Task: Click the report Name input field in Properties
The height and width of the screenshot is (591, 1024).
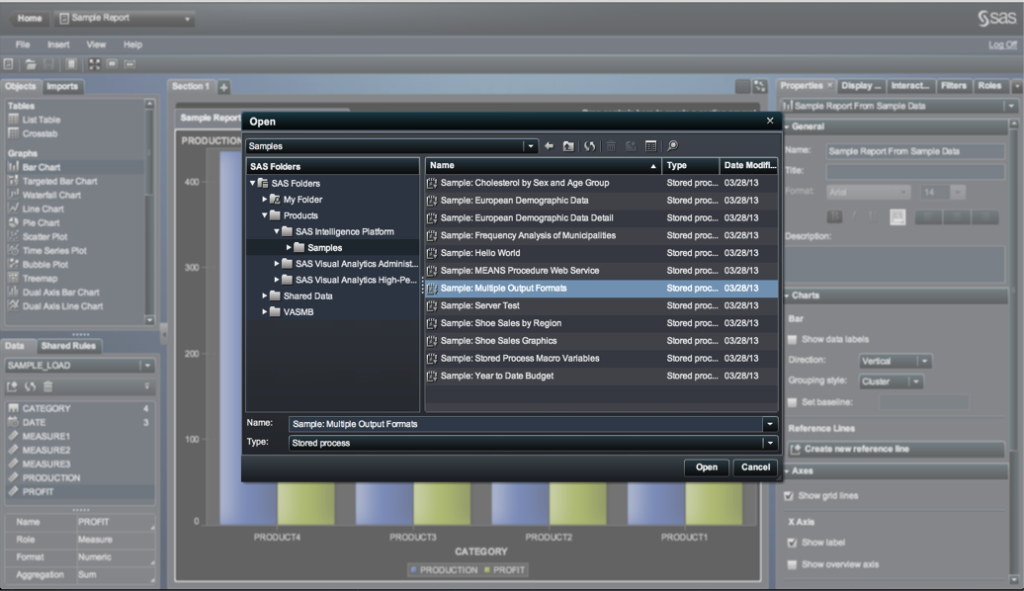Action: 915,152
